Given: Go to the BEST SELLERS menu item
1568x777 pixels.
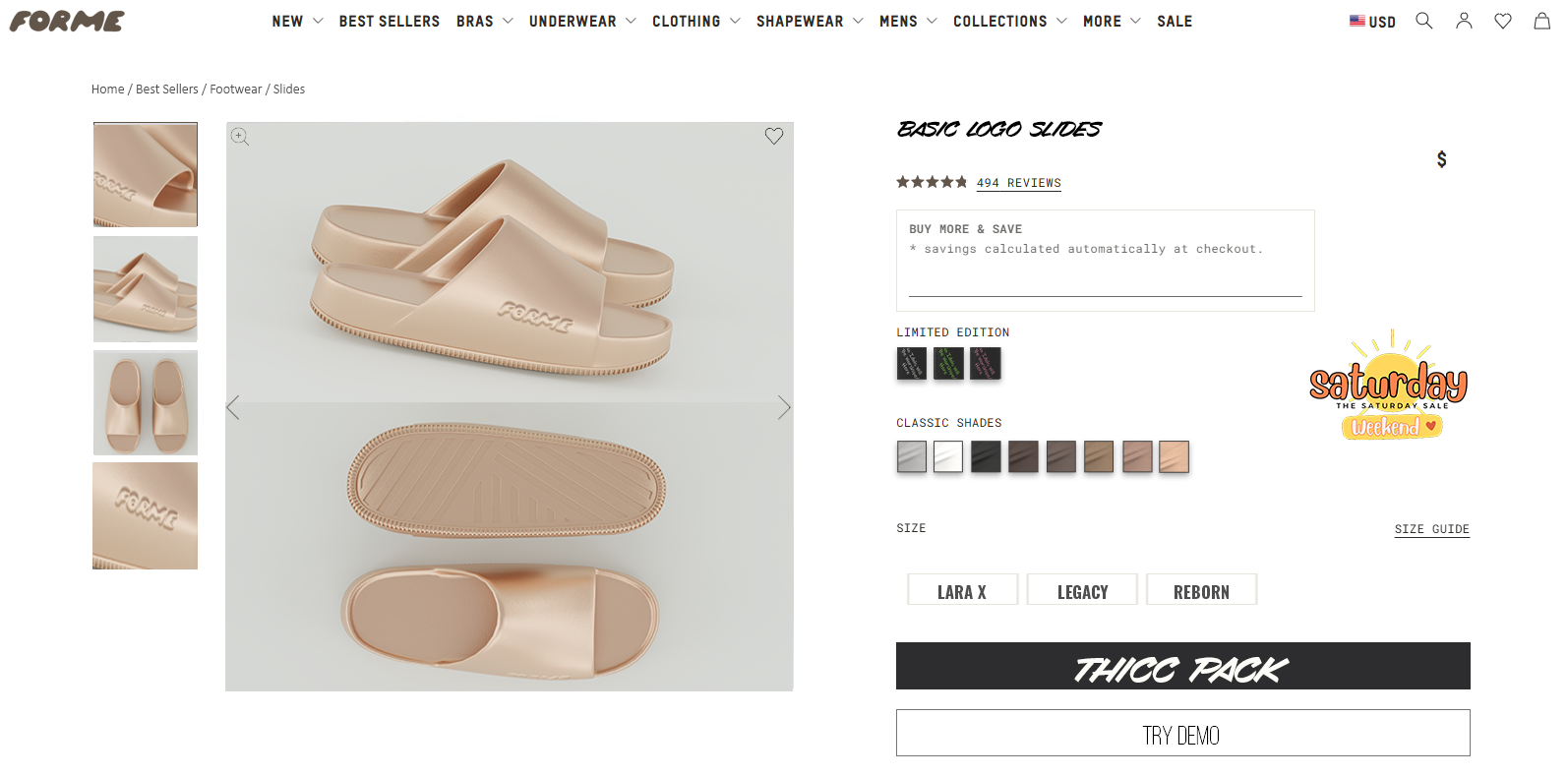Looking at the screenshot, I should [x=390, y=21].
